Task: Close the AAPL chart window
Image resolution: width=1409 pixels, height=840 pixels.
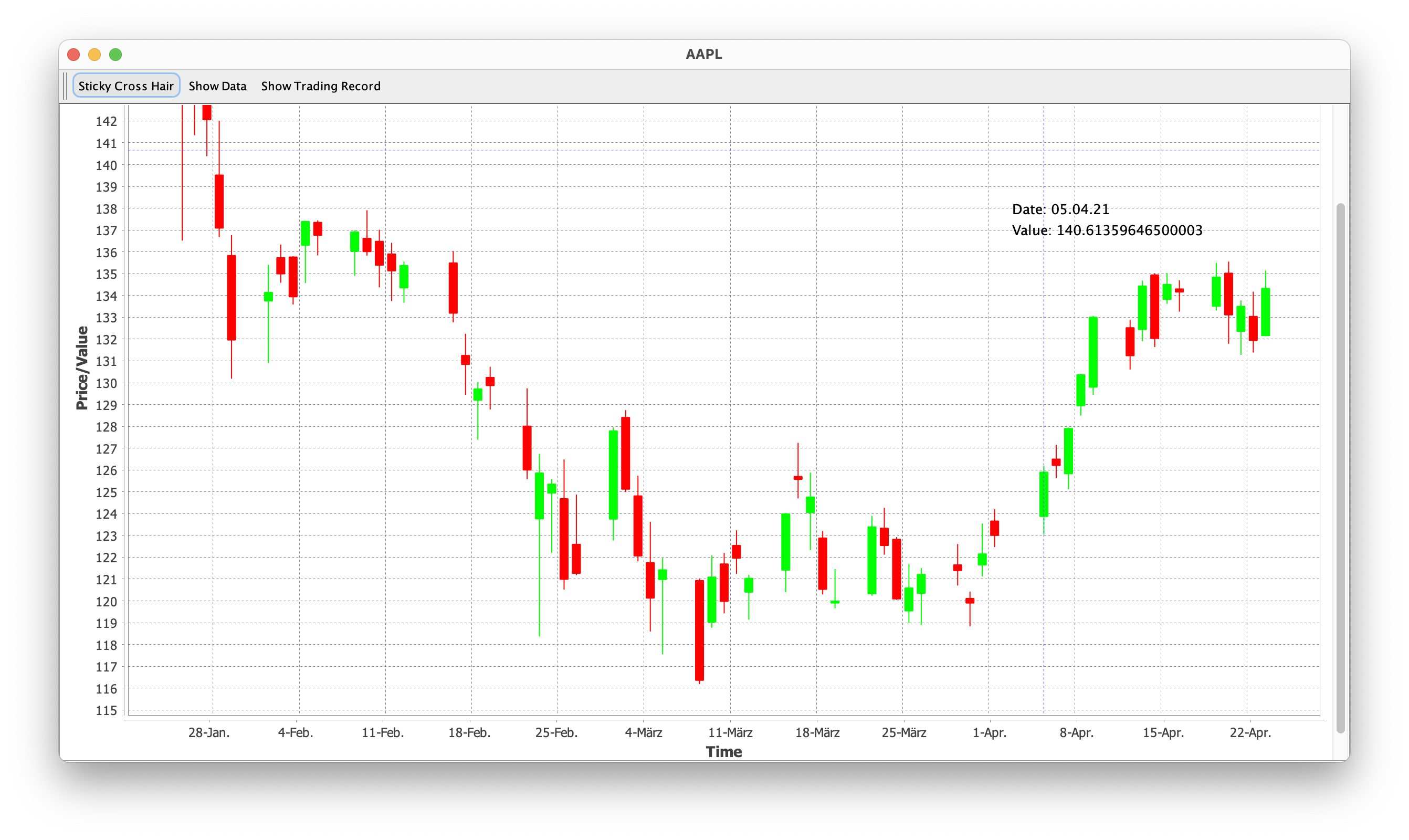Action: coord(73,55)
